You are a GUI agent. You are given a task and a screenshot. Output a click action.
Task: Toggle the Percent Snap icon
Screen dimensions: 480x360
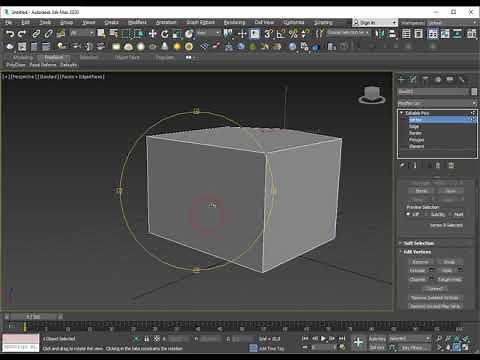[293, 34]
